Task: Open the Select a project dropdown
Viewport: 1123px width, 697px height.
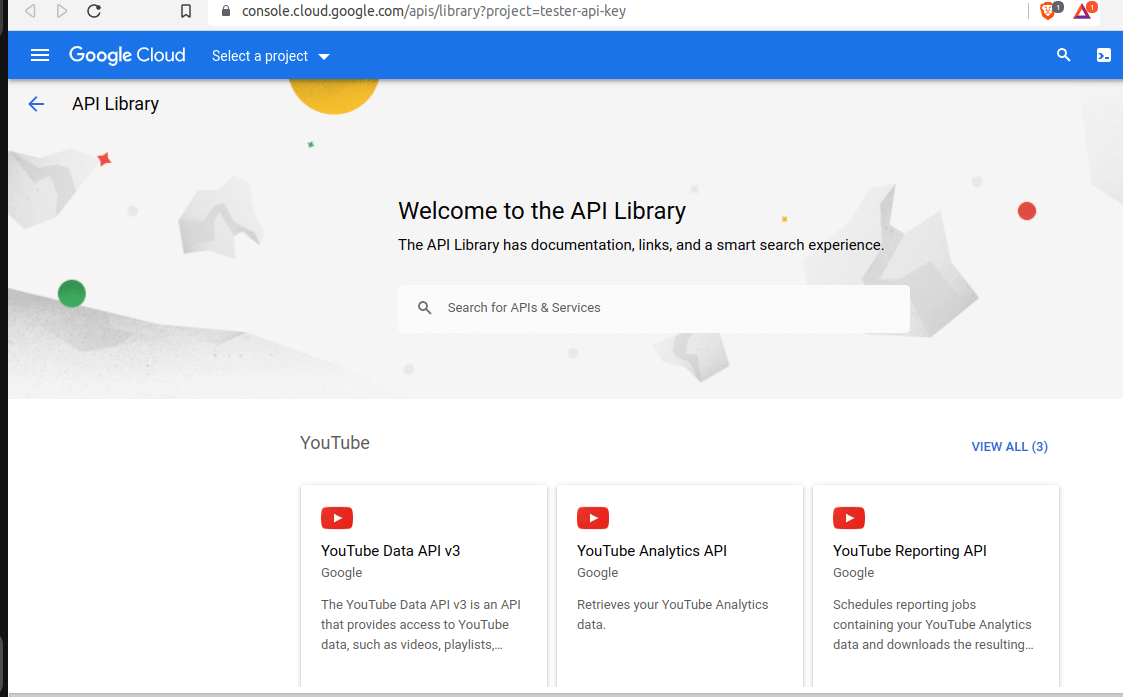Action: pyautogui.click(x=271, y=56)
